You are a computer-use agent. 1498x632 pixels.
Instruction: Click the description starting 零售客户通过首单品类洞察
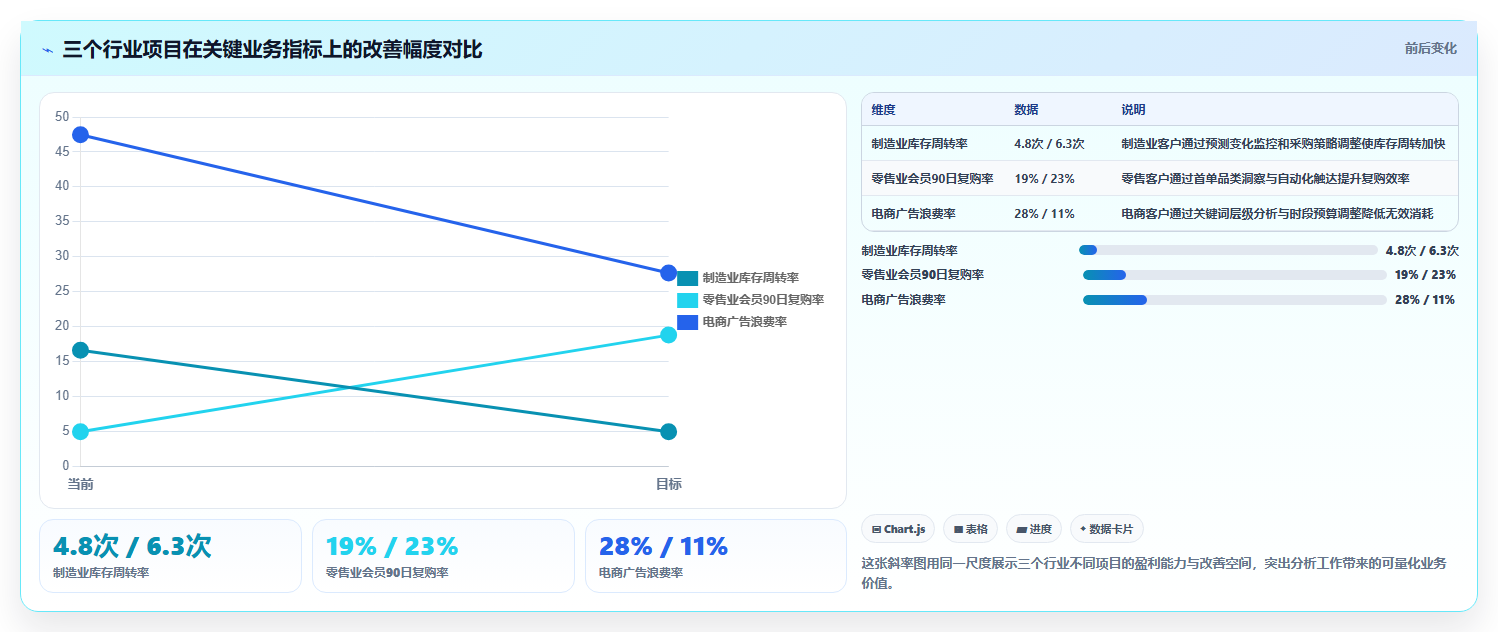(1265, 179)
